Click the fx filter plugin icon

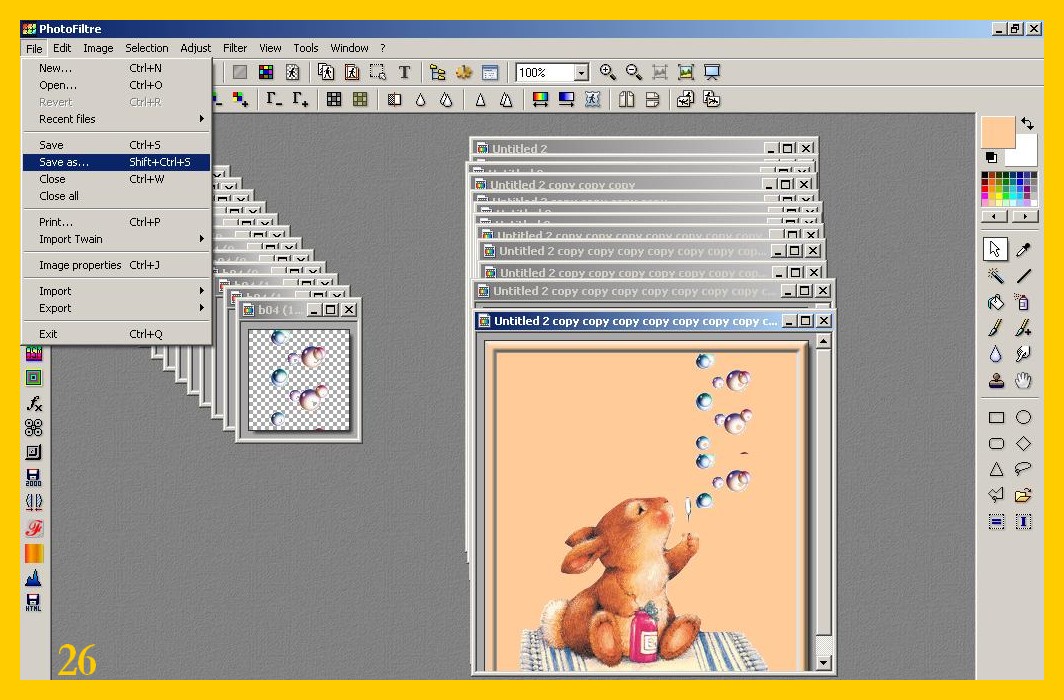[34, 403]
